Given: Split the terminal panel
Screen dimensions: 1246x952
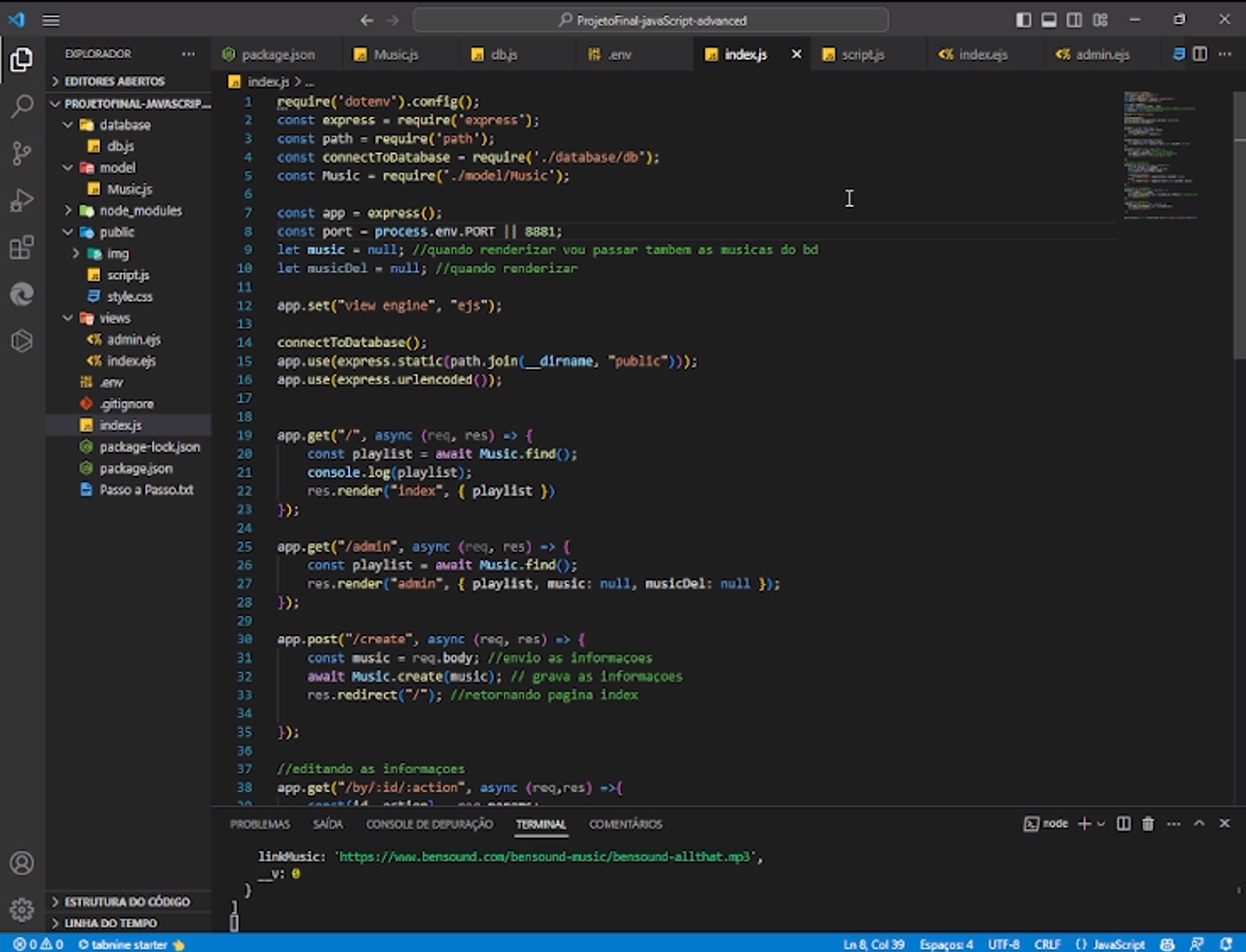Looking at the screenshot, I should [x=1123, y=824].
